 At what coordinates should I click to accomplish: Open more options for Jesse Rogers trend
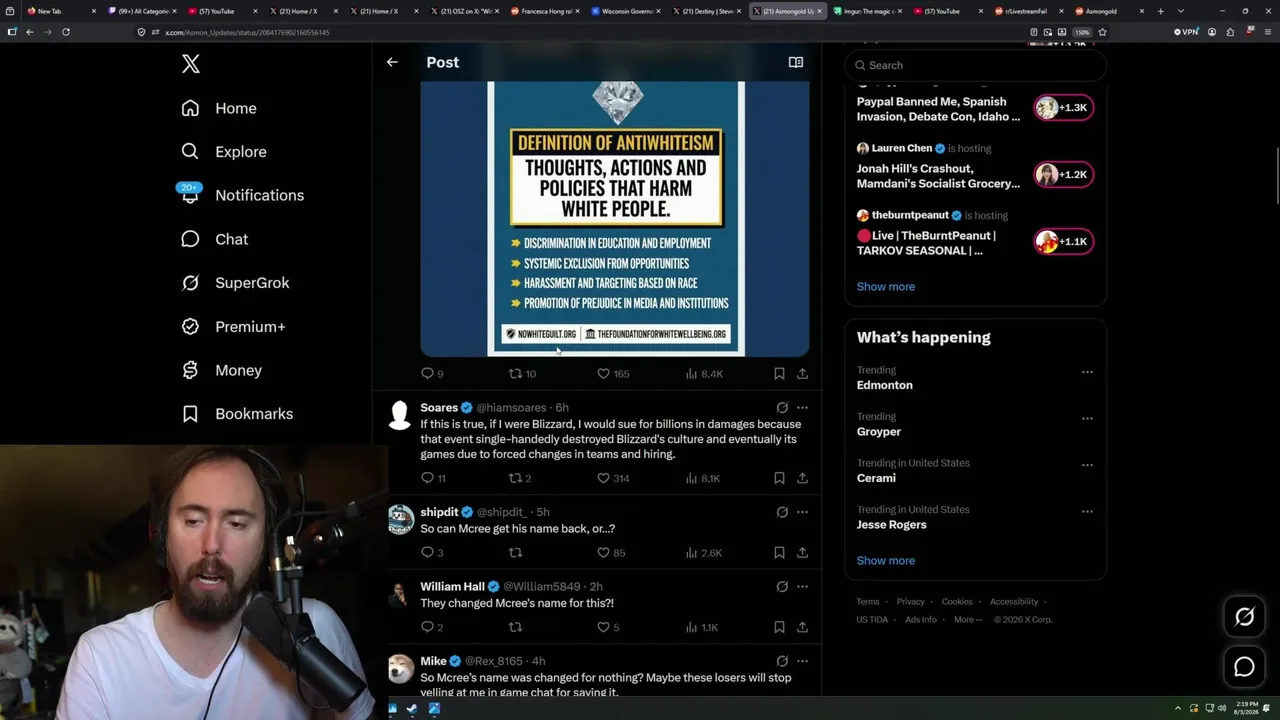tap(1087, 511)
